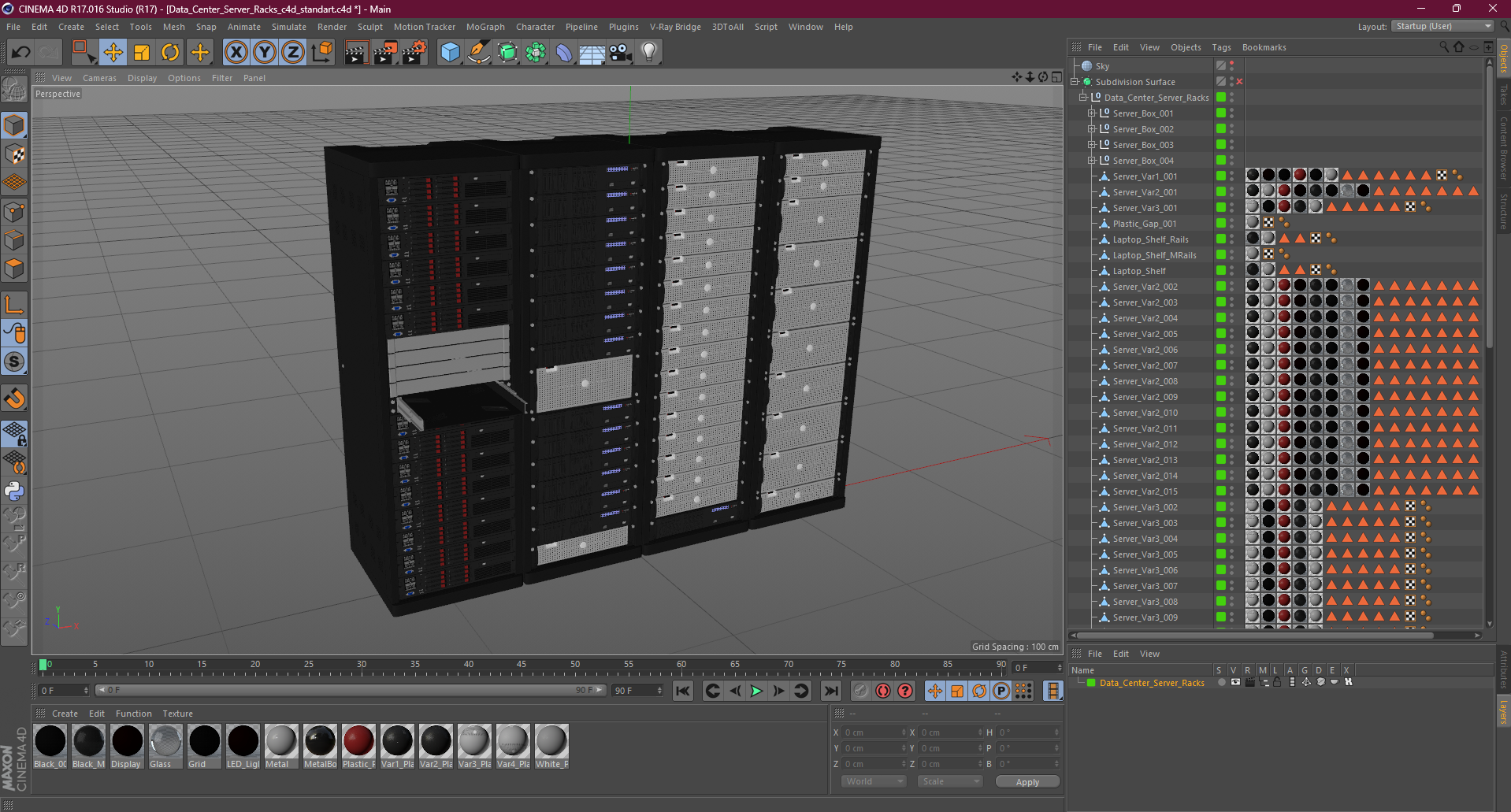The width and height of the screenshot is (1511, 812).
Task: Open the World coordinate dropdown
Action: pyautogui.click(x=874, y=781)
